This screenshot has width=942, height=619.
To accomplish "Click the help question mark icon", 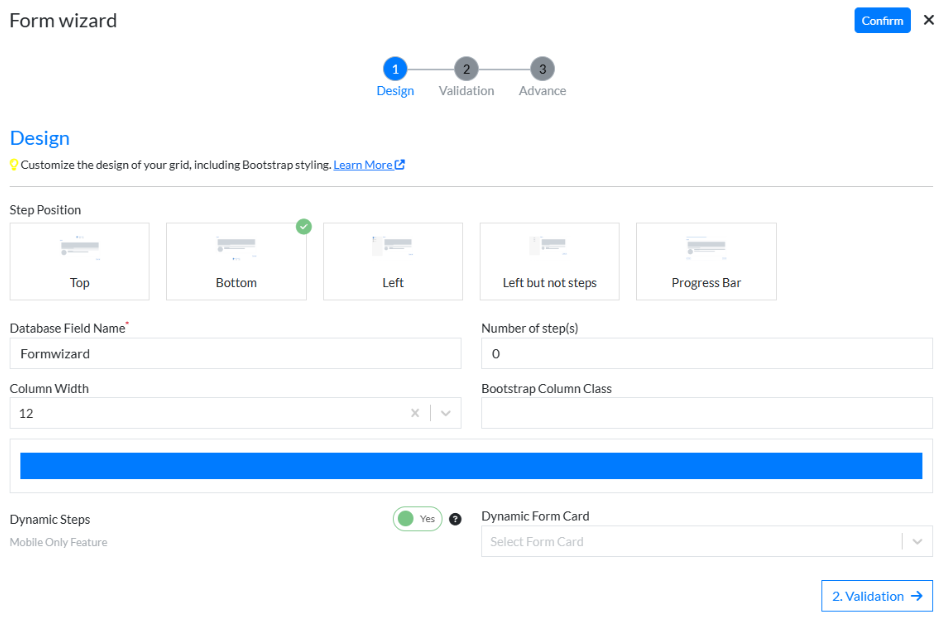I will coord(455,519).
